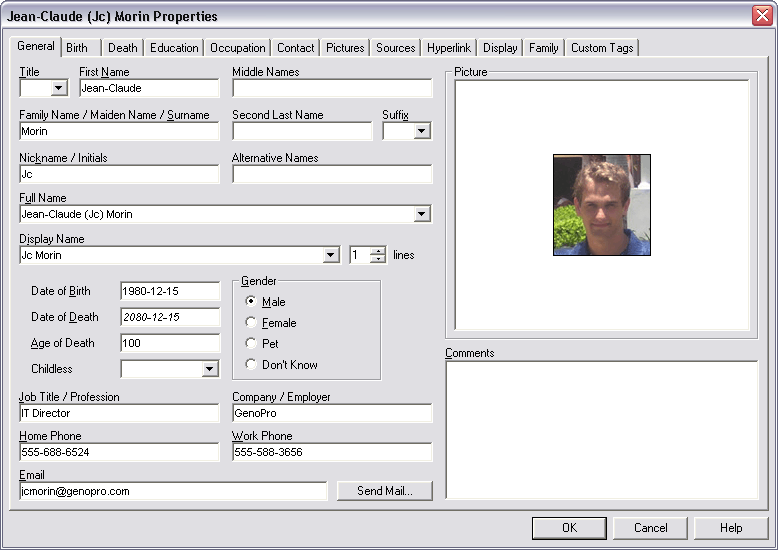Open the Hyperlink tab
Screen dimensions: 778x550
coord(449,48)
